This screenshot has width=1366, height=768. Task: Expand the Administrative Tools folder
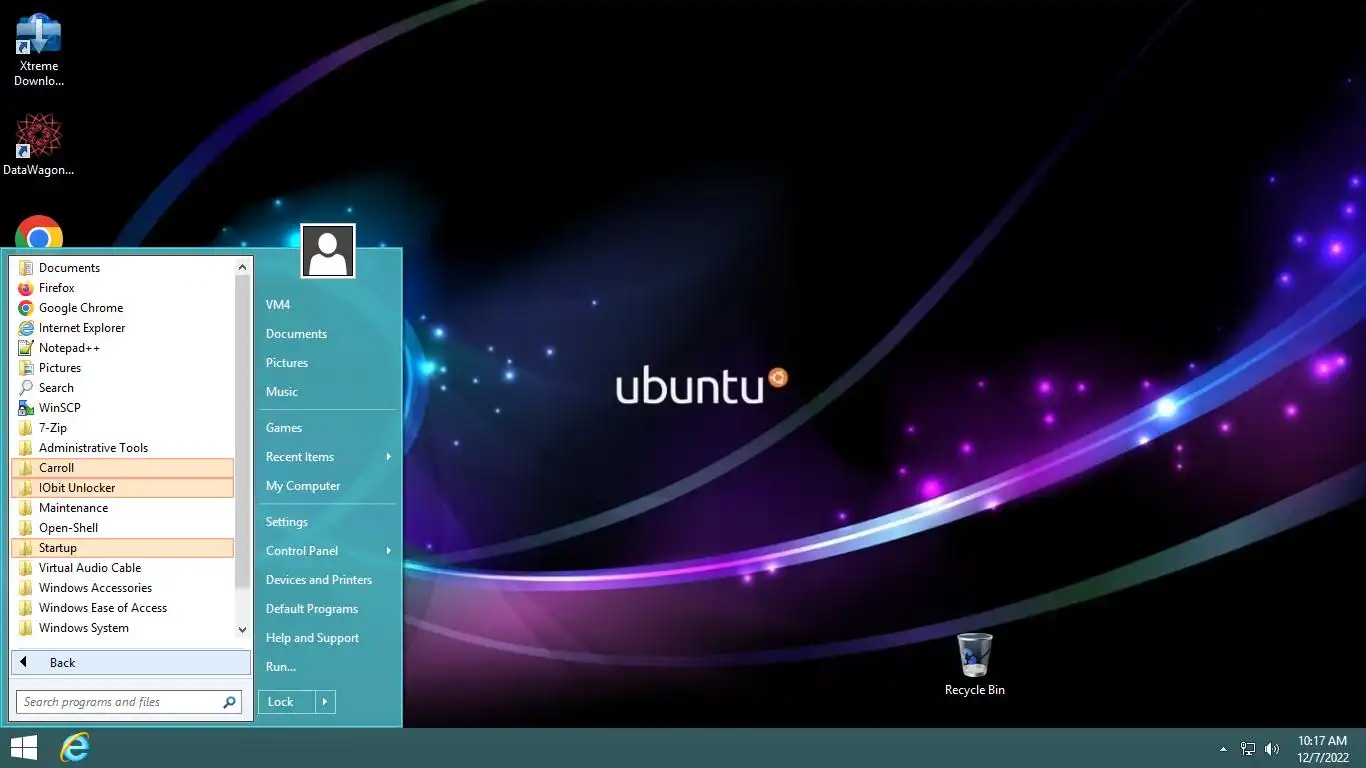pos(122,448)
